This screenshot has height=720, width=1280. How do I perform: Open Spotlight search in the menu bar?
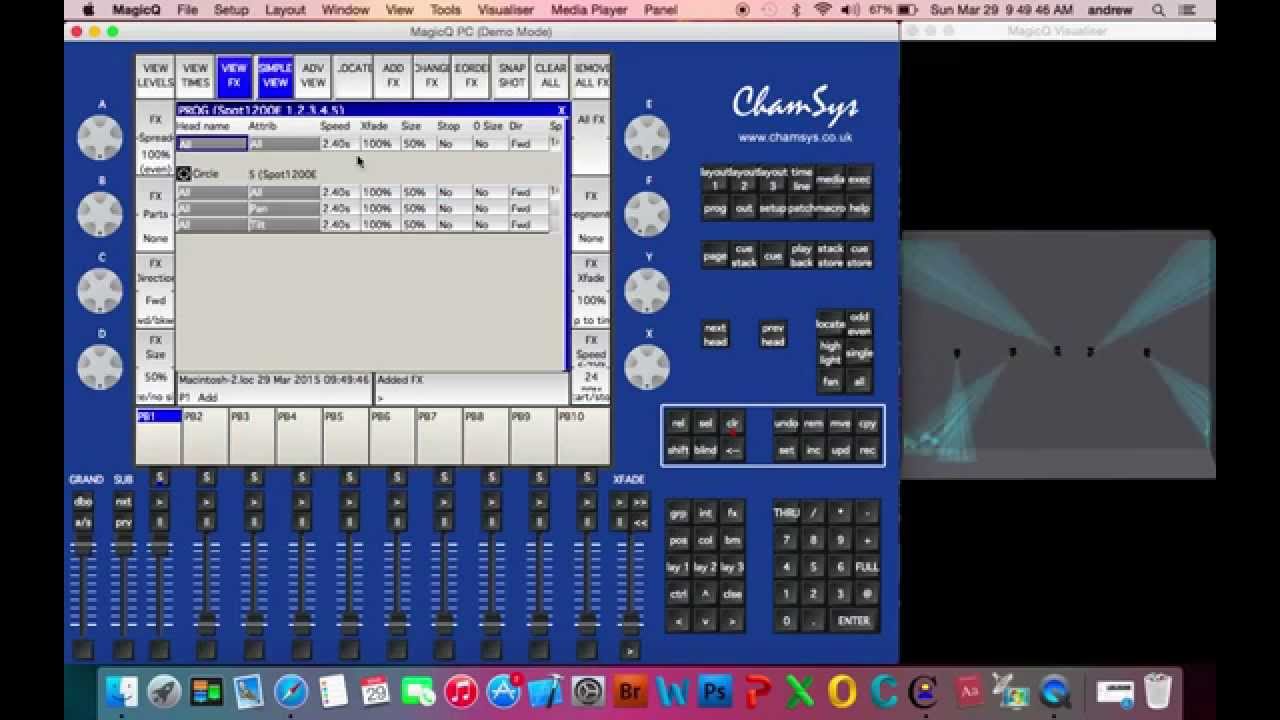pyautogui.click(x=1158, y=10)
